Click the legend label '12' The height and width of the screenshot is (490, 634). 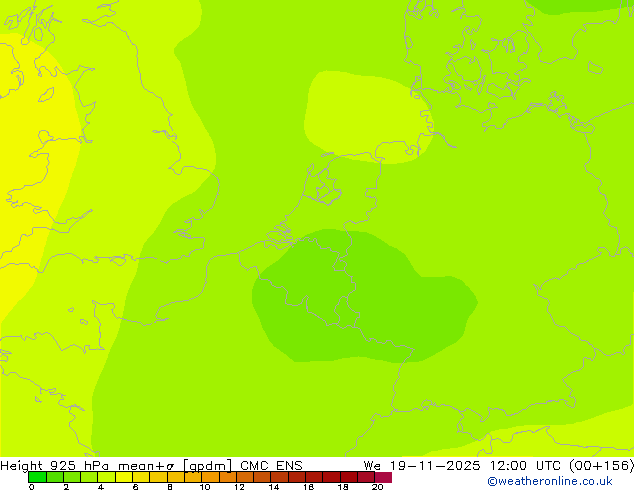(239, 487)
